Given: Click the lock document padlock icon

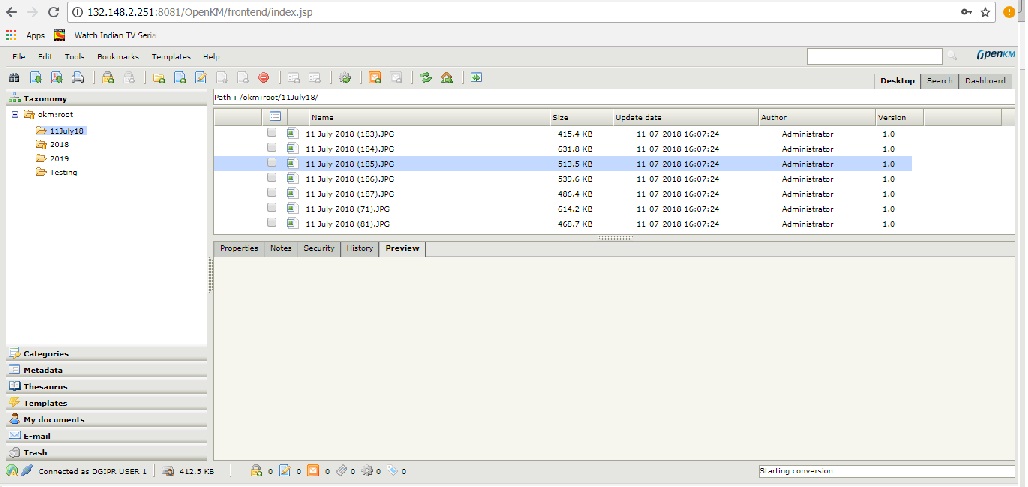Looking at the screenshot, I should click(x=107, y=77).
